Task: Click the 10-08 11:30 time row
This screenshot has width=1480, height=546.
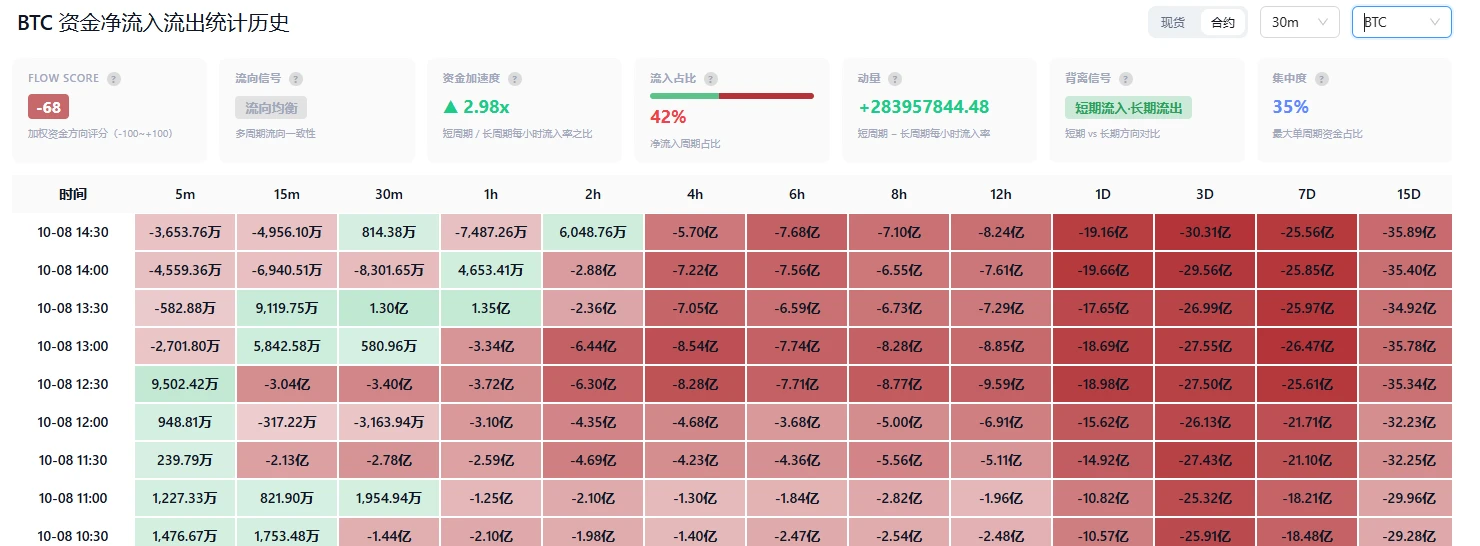Action: [x=73, y=460]
